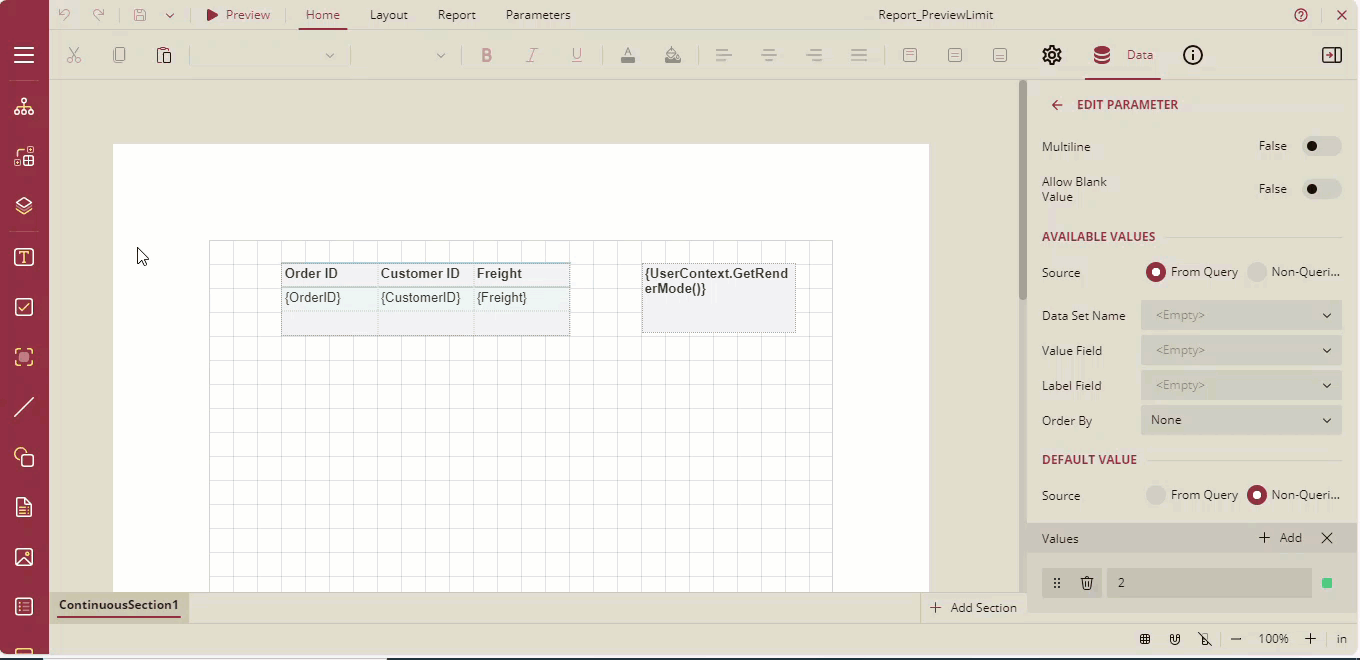The height and width of the screenshot is (660, 1360).
Task: Open the Layout ribbon tab
Action: tap(388, 15)
